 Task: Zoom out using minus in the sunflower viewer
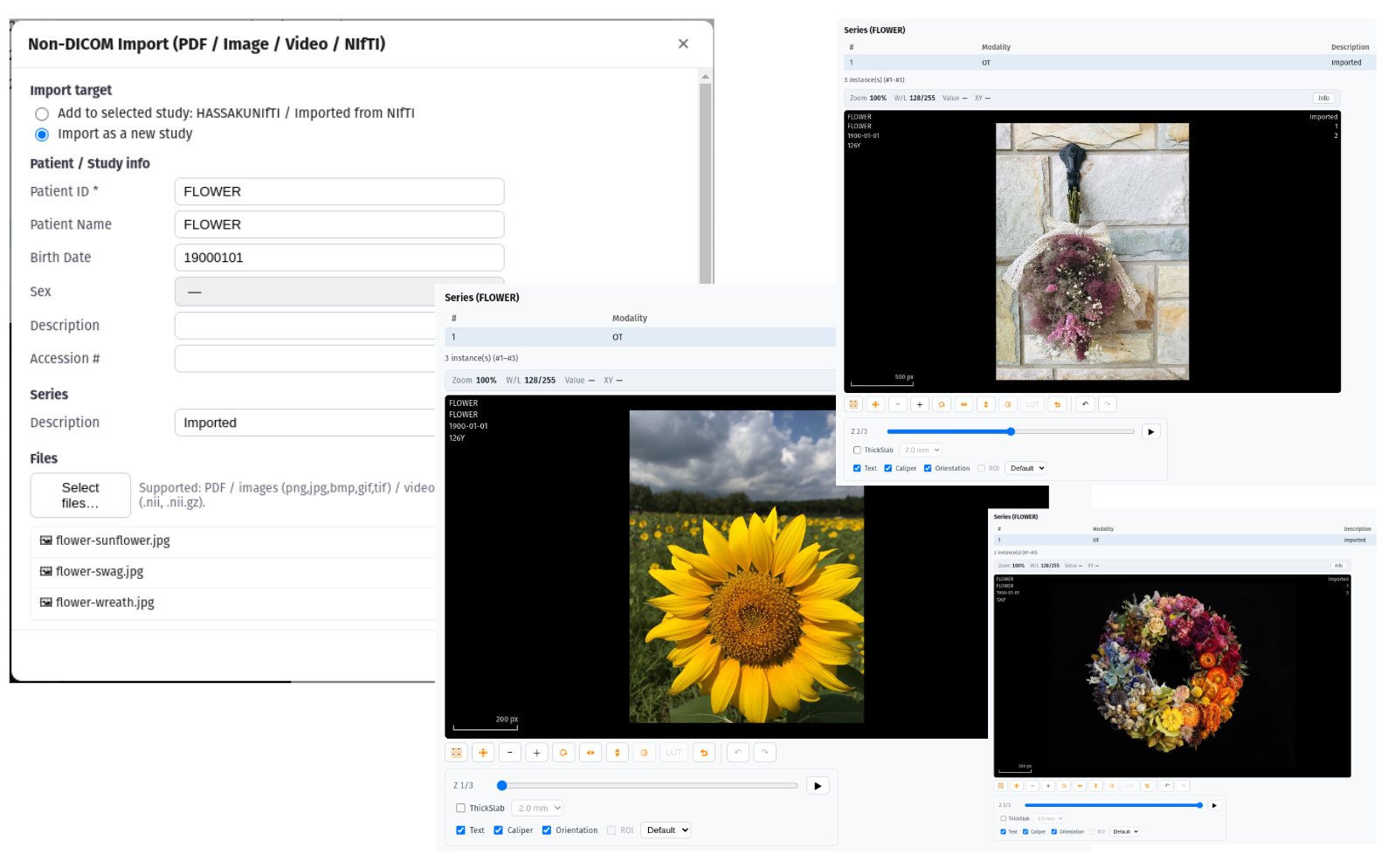[510, 753]
